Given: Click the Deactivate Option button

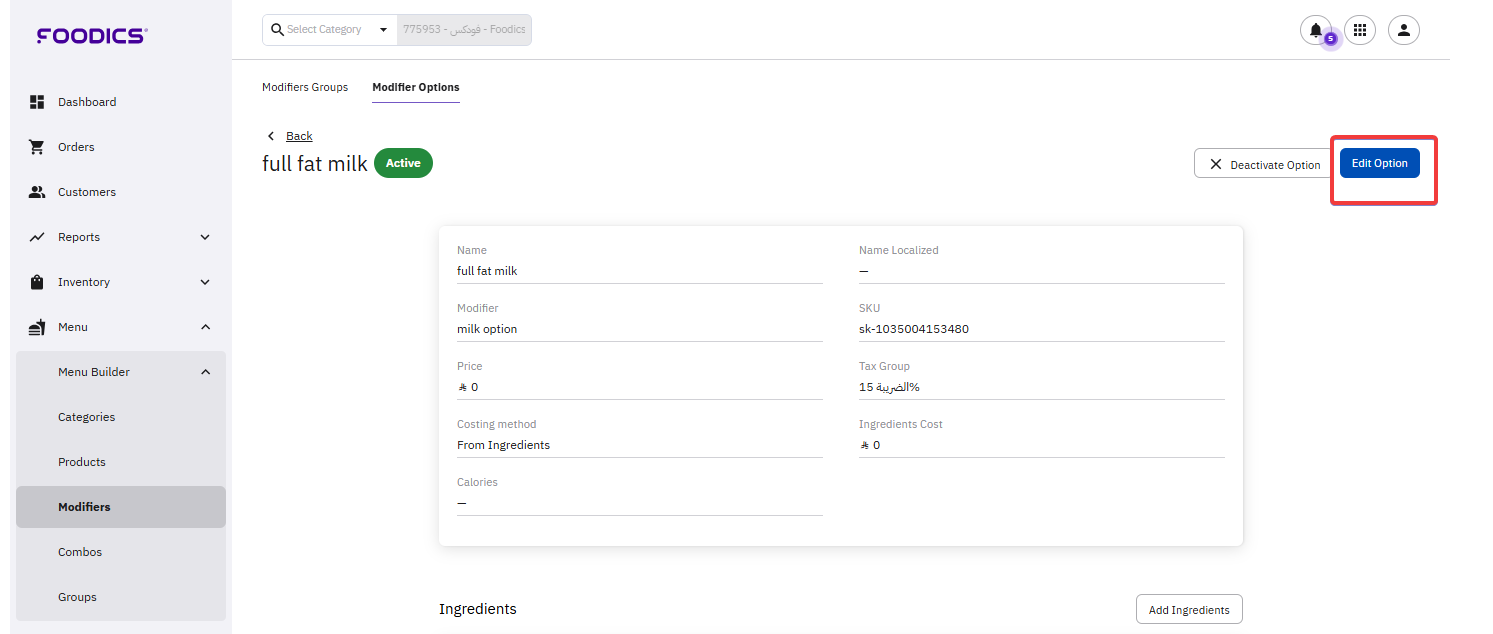Looking at the screenshot, I should pos(1264,164).
